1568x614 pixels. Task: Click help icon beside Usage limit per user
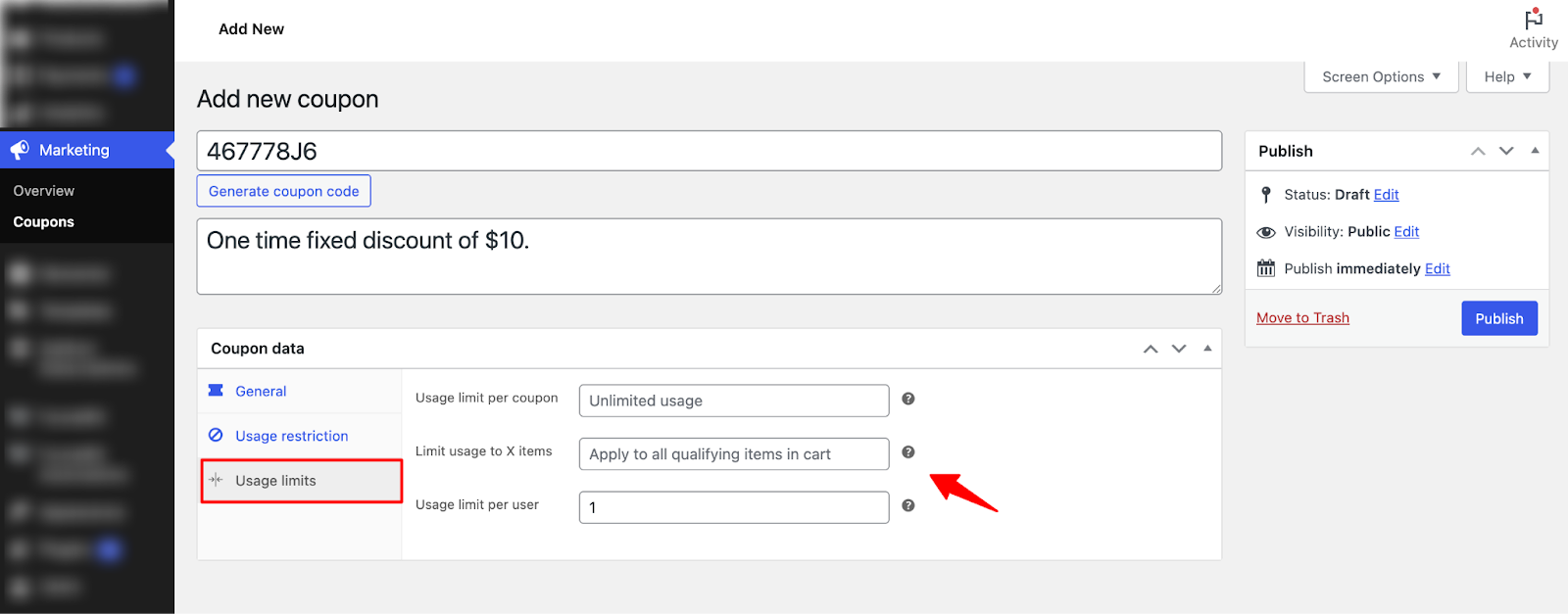(x=908, y=505)
